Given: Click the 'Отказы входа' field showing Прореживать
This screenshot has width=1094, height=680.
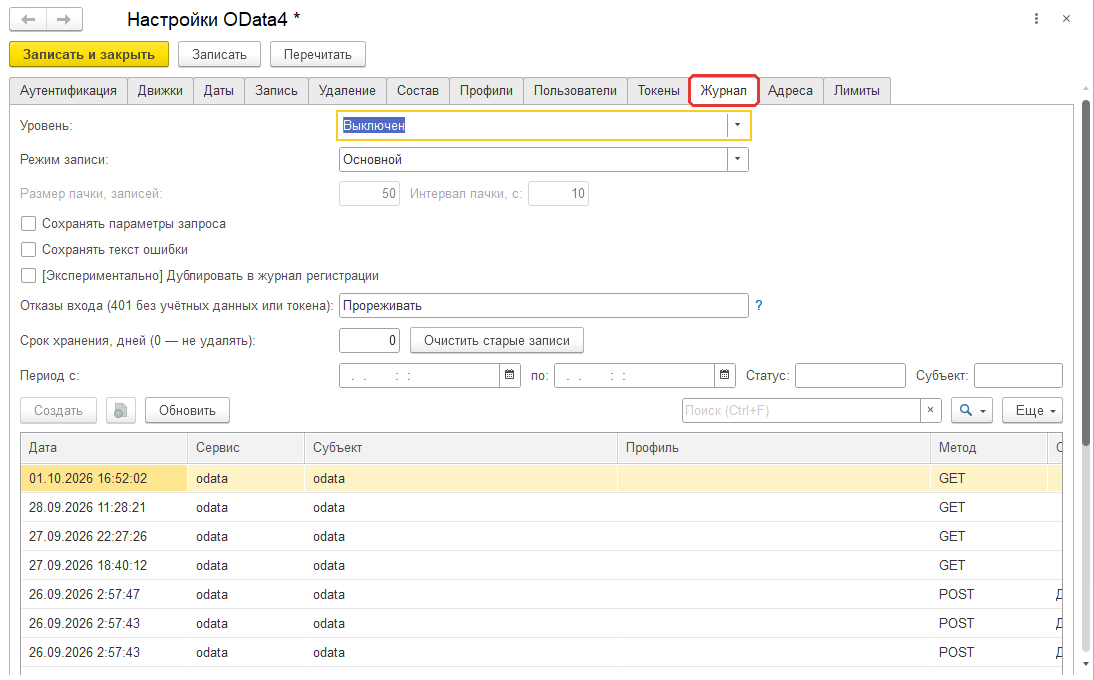Looking at the screenshot, I should [544, 305].
